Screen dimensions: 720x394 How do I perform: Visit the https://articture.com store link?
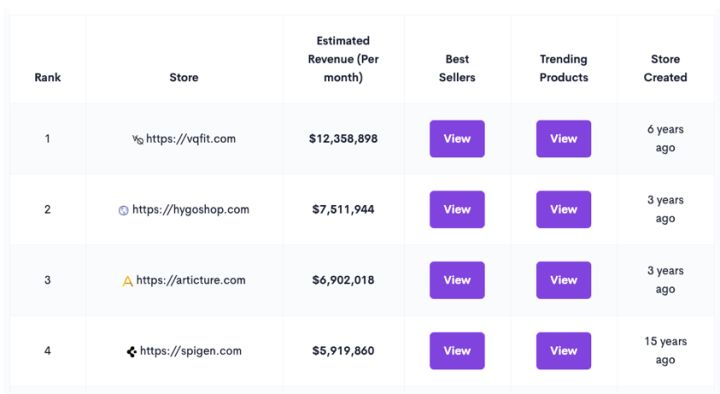point(191,280)
